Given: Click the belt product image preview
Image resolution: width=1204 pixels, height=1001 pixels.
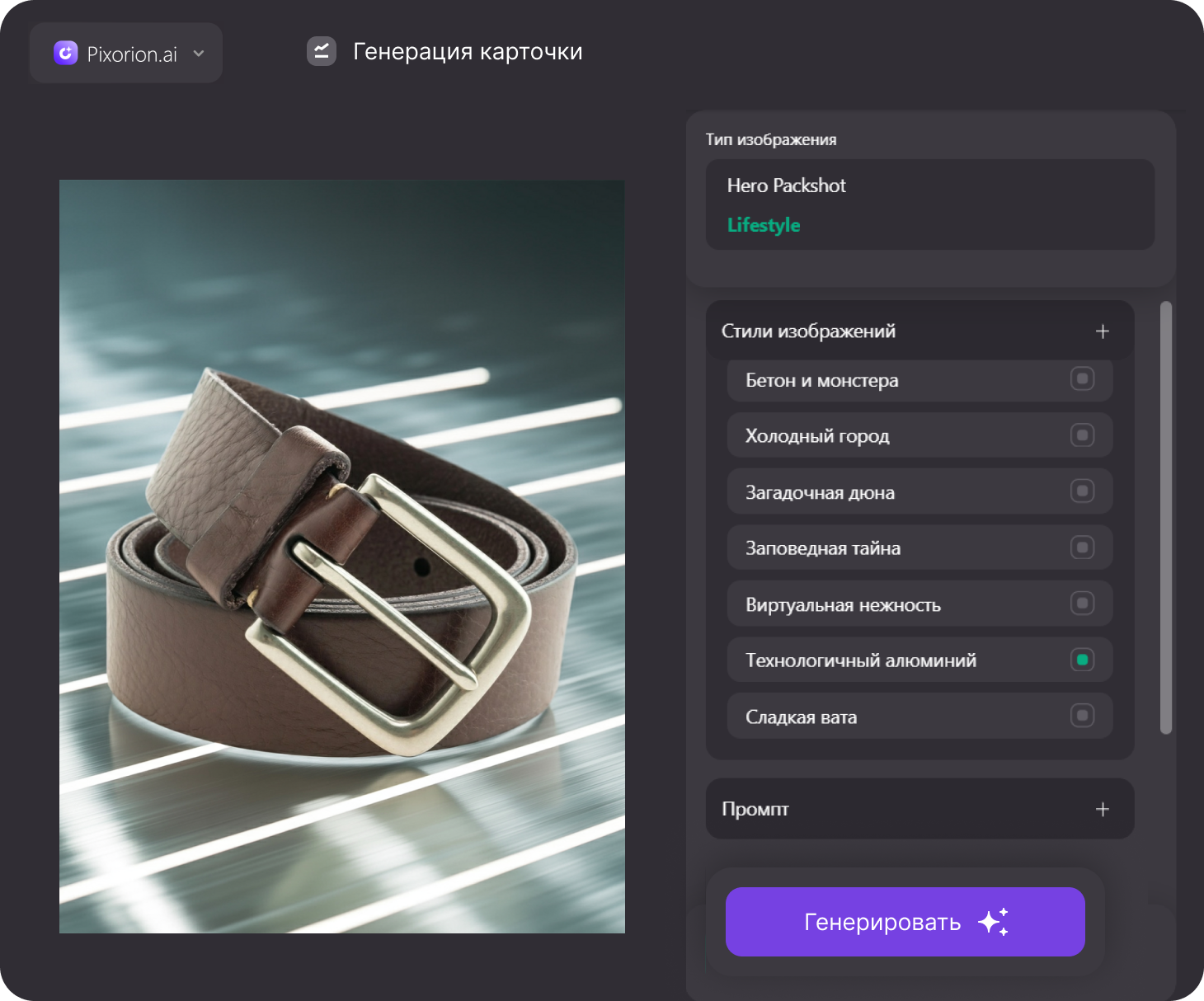Looking at the screenshot, I should 341,556.
